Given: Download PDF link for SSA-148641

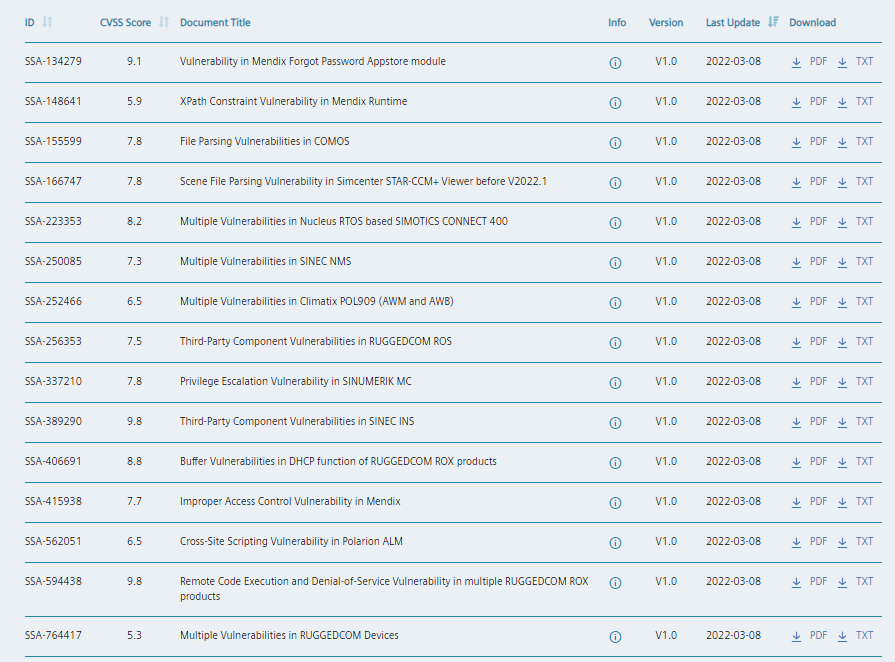Looking at the screenshot, I should (819, 101).
